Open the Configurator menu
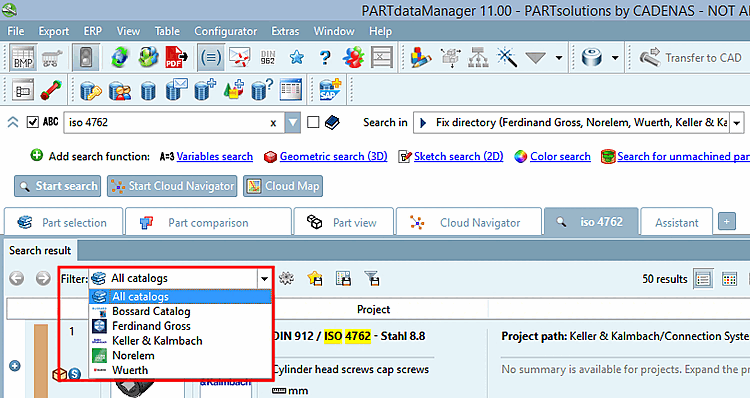This screenshot has width=750, height=398. [225, 31]
